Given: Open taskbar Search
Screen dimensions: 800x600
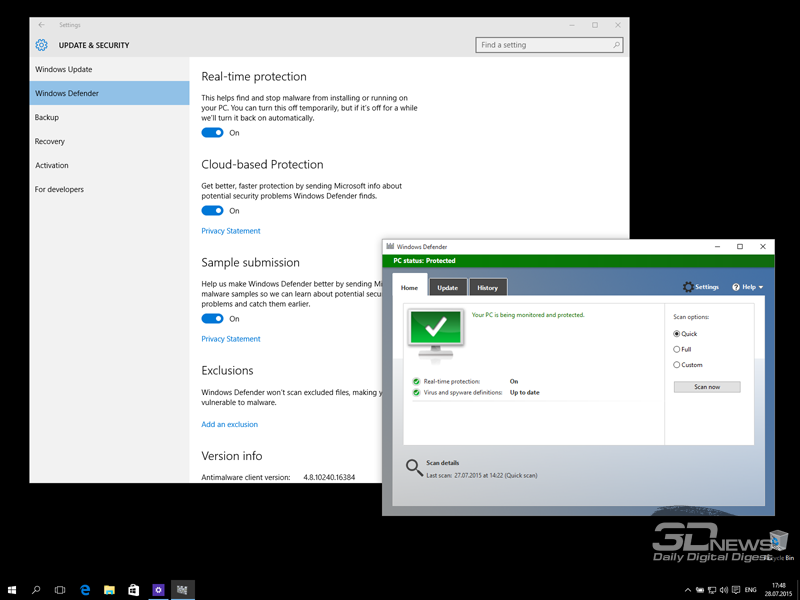Looking at the screenshot, I should point(36,590).
